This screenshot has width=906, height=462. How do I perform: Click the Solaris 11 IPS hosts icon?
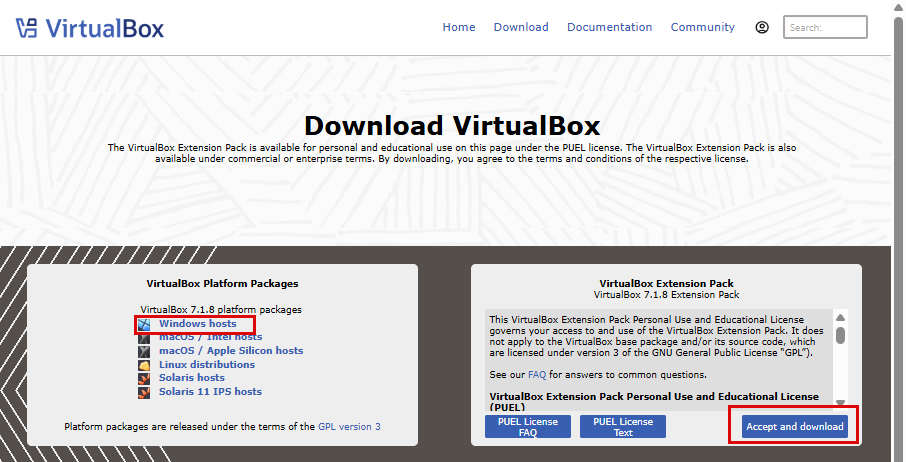click(x=145, y=392)
